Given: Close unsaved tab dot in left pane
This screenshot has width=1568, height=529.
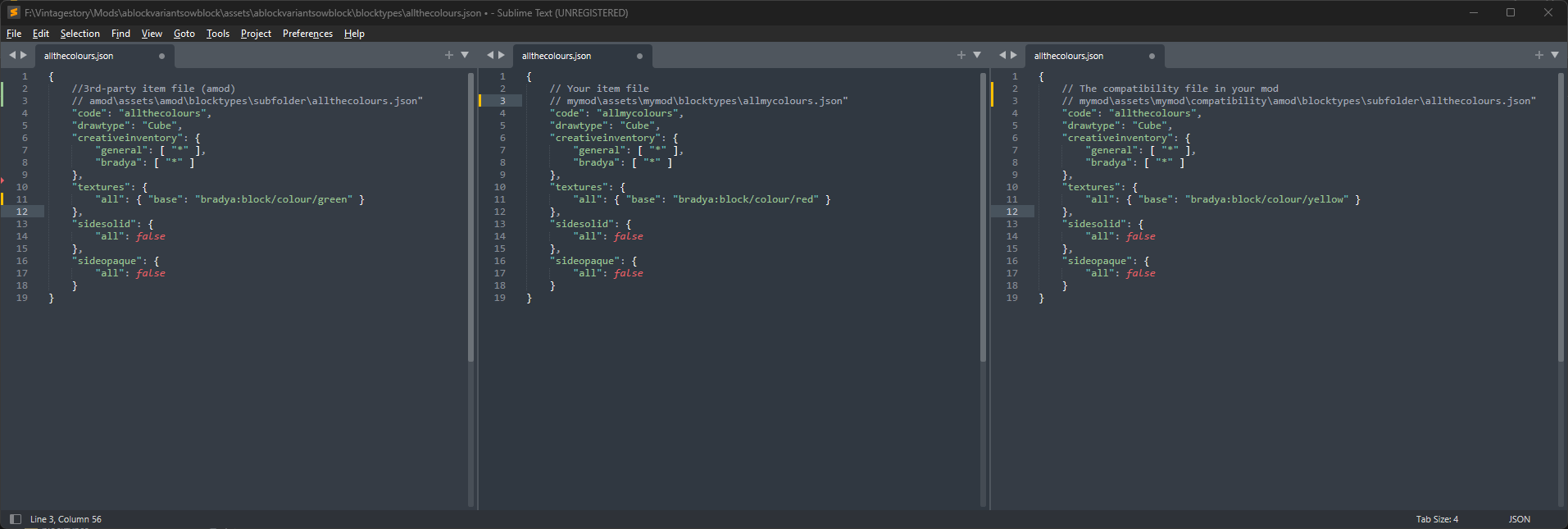Looking at the screenshot, I should pyautogui.click(x=161, y=56).
